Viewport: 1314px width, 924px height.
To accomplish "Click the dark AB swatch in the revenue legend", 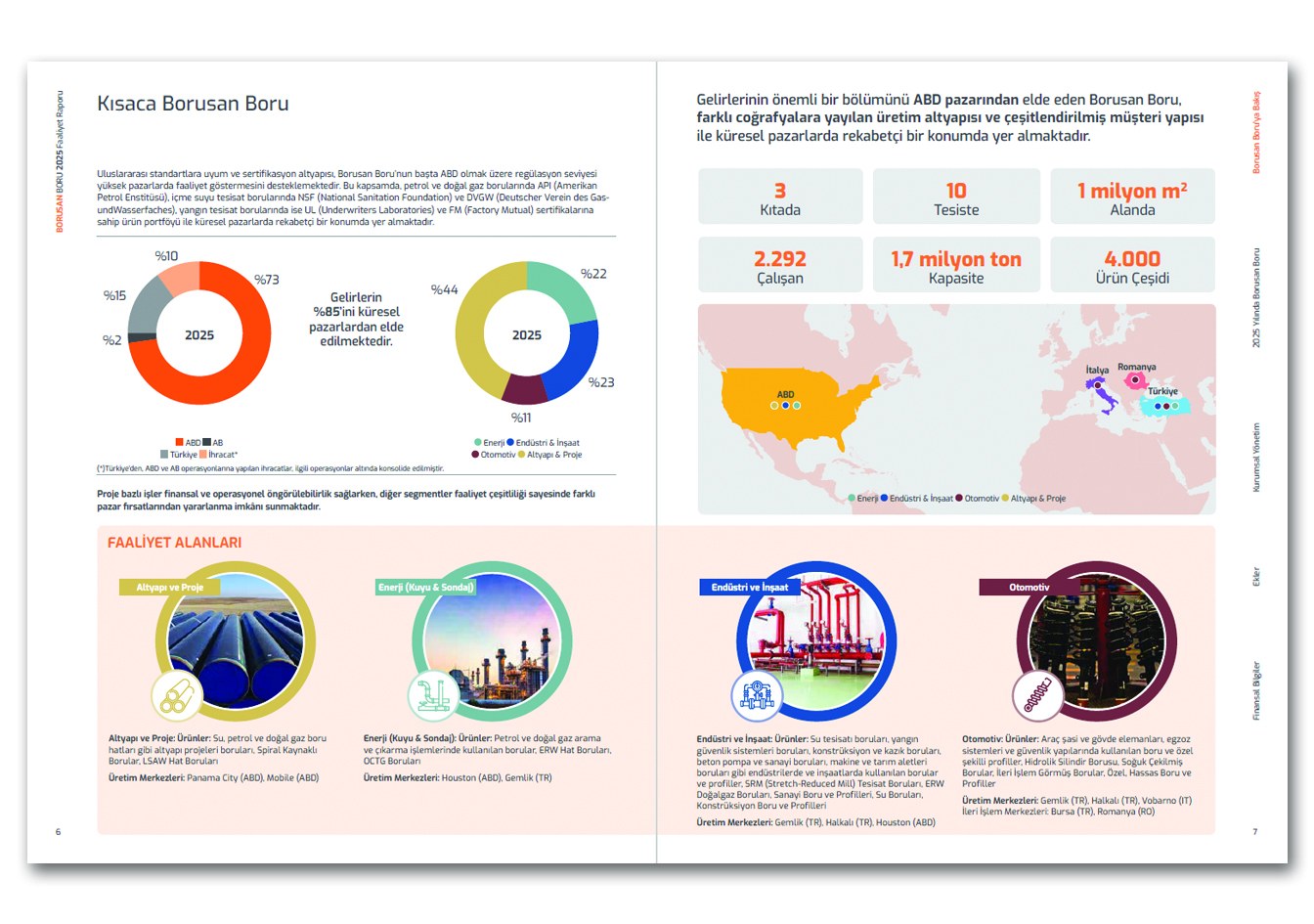I will tap(207, 443).
